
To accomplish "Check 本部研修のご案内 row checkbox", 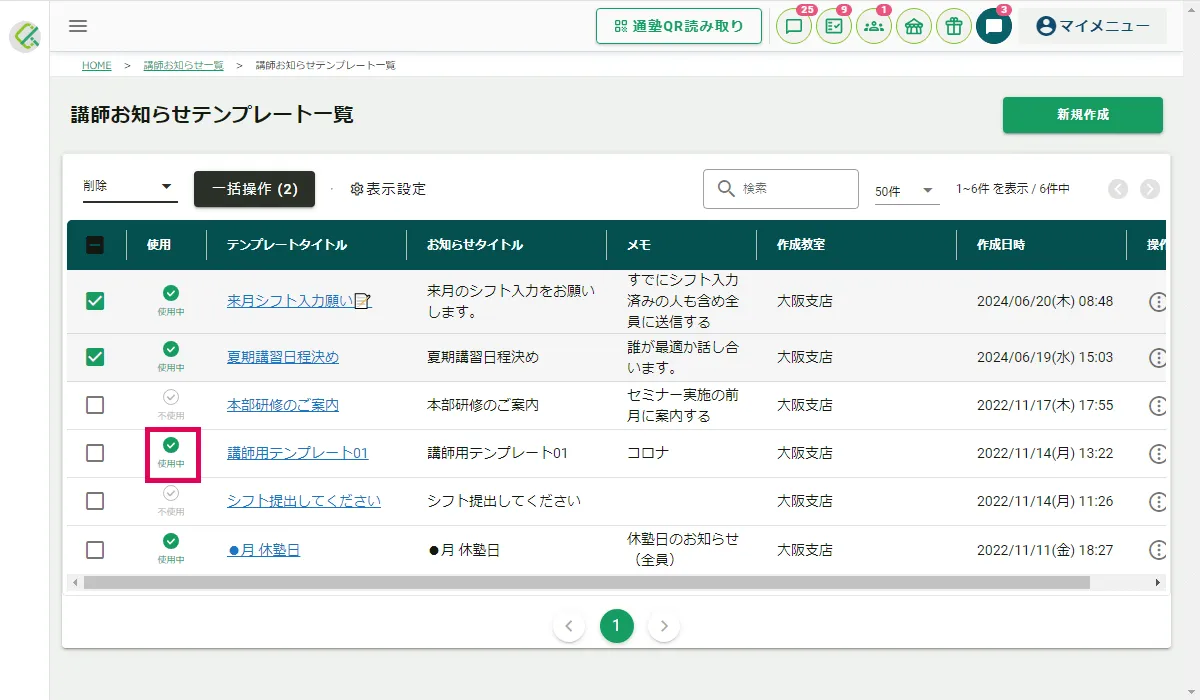I will point(95,405).
